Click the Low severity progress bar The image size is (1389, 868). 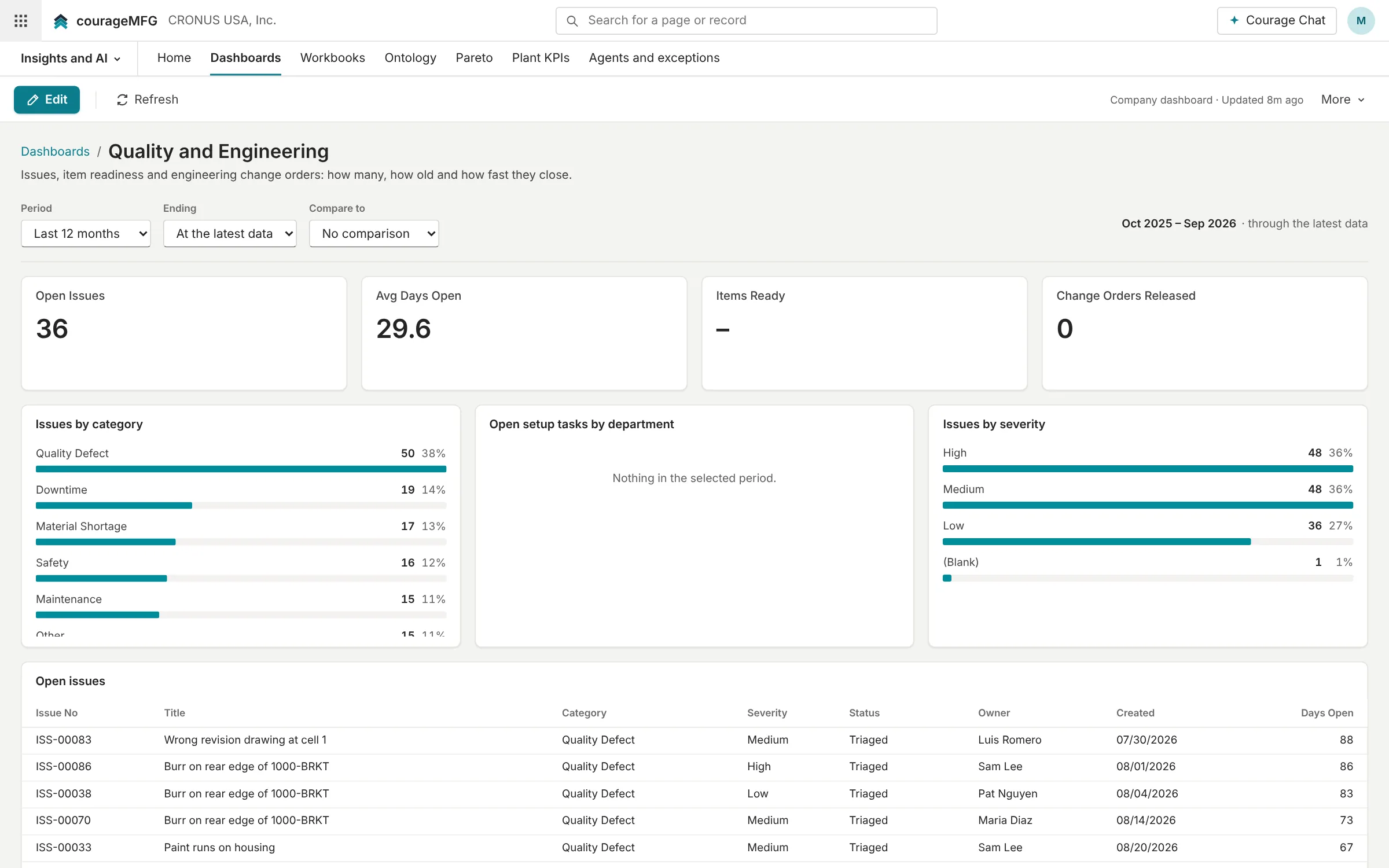pyautogui.click(x=1148, y=542)
